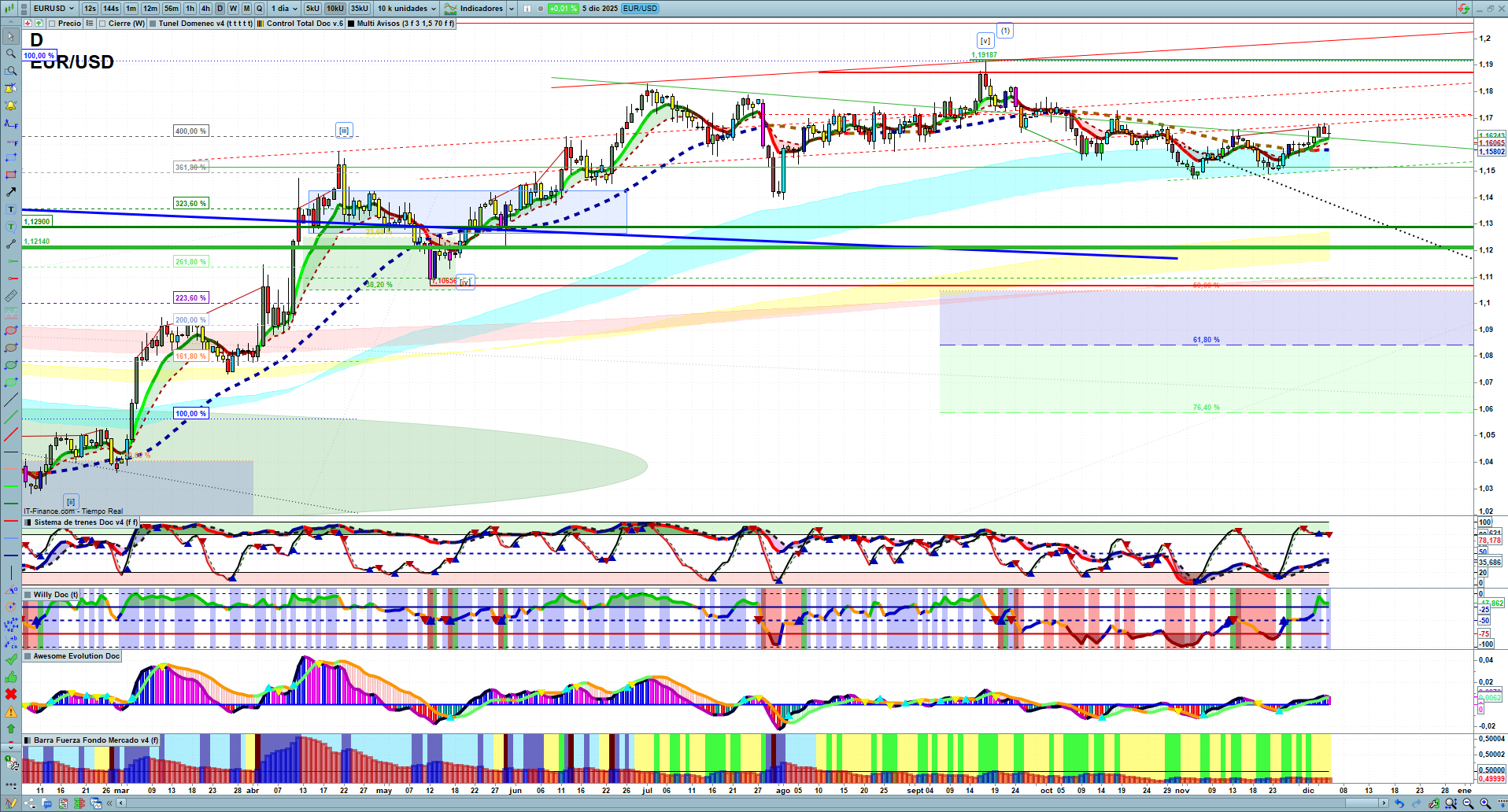Select the thumbs-up marker tool
Viewport: 1508px width, 812px height.
coord(10,677)
